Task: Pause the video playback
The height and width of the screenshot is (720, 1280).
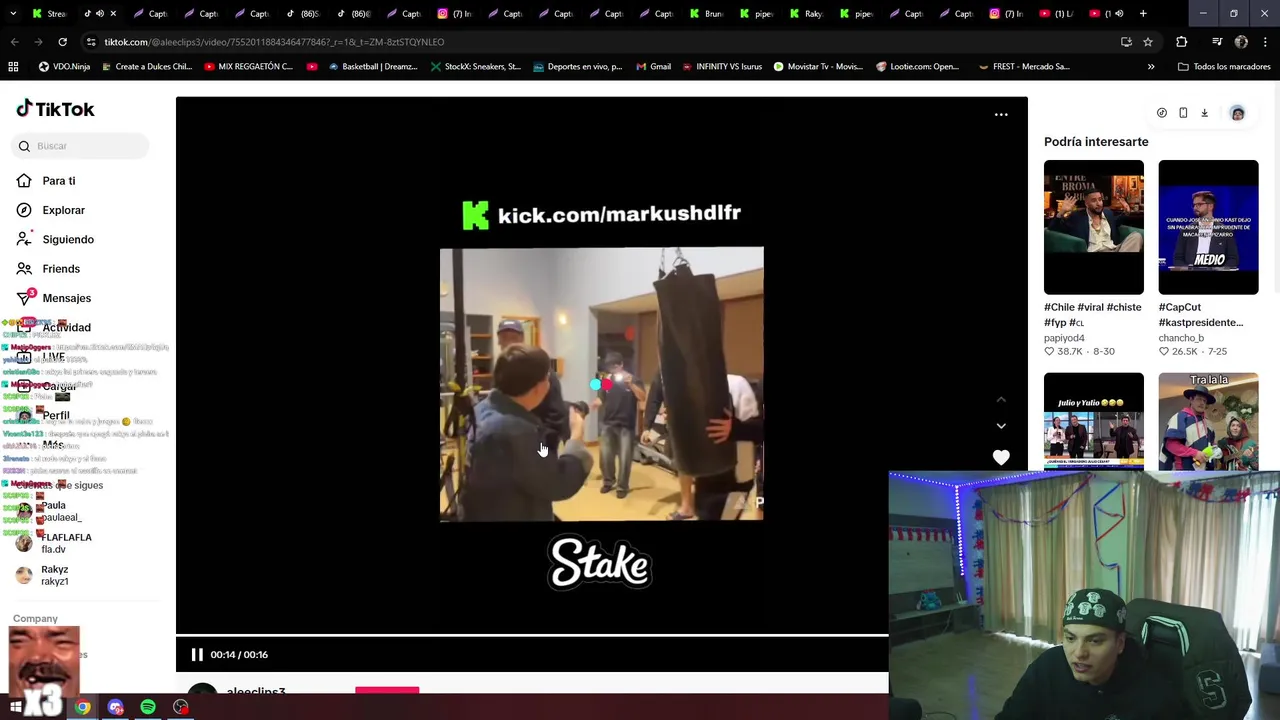Action: coord(197,654)
